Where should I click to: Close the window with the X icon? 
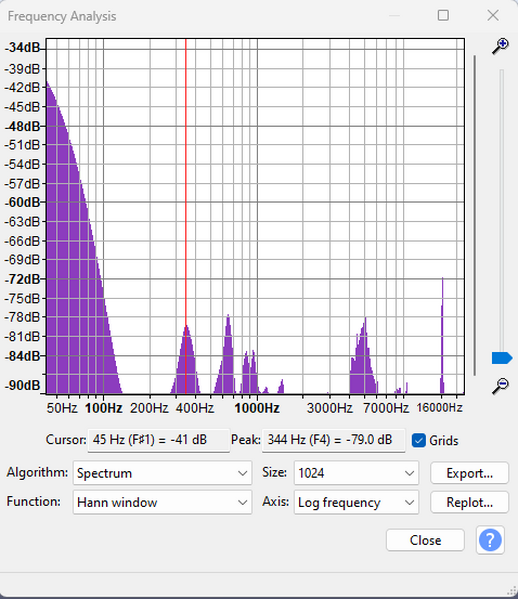point(493,16)
